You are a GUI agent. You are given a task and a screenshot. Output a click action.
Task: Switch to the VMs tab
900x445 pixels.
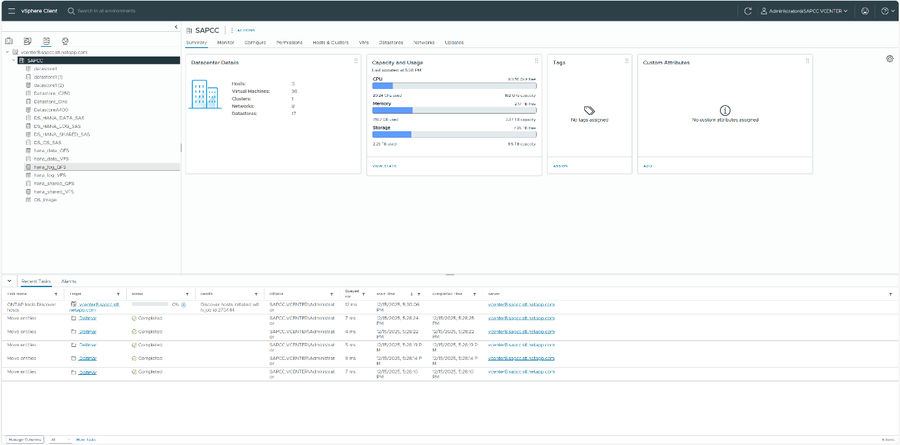coord(363,42)
